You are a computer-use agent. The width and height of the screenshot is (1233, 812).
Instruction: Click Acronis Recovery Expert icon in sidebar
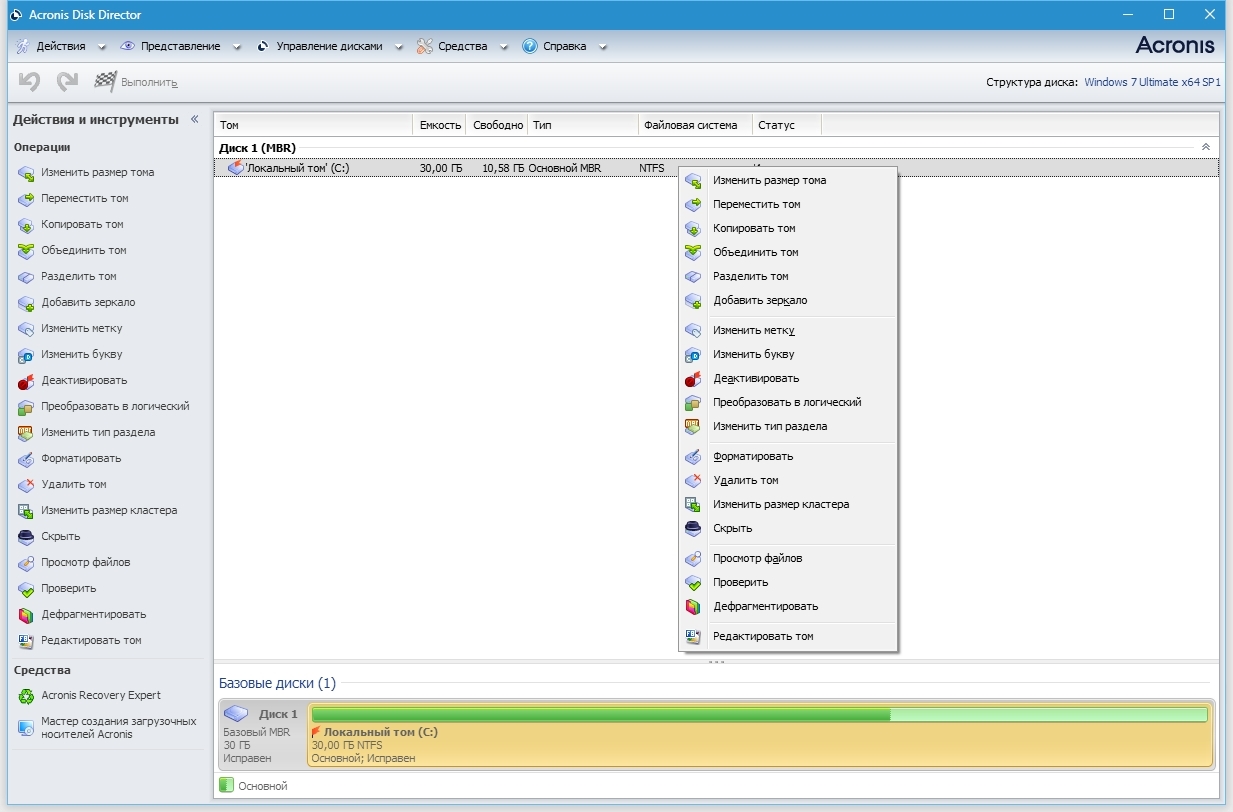26,696
